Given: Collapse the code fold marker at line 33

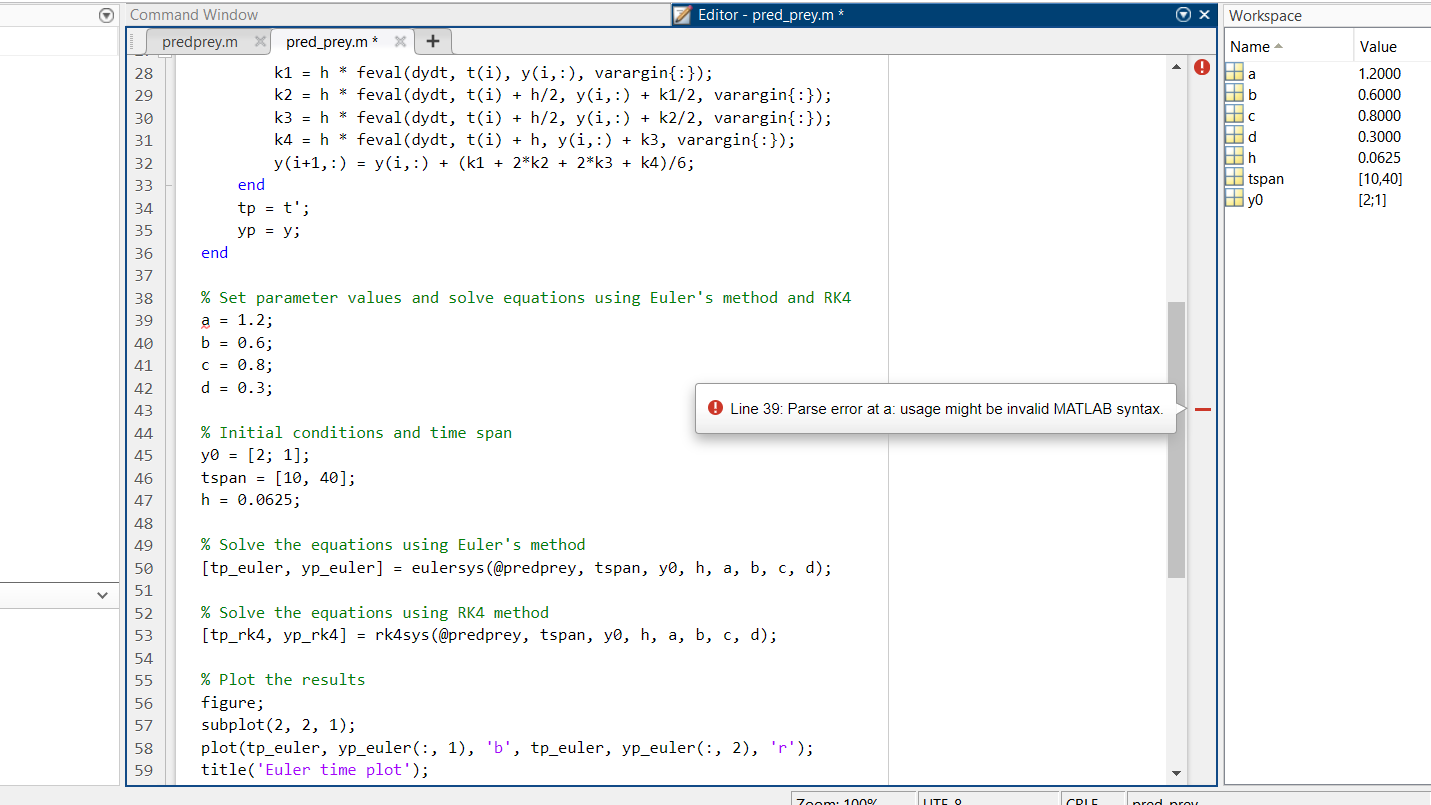Looking at the screenshot, I should click(x=168, y=185).
